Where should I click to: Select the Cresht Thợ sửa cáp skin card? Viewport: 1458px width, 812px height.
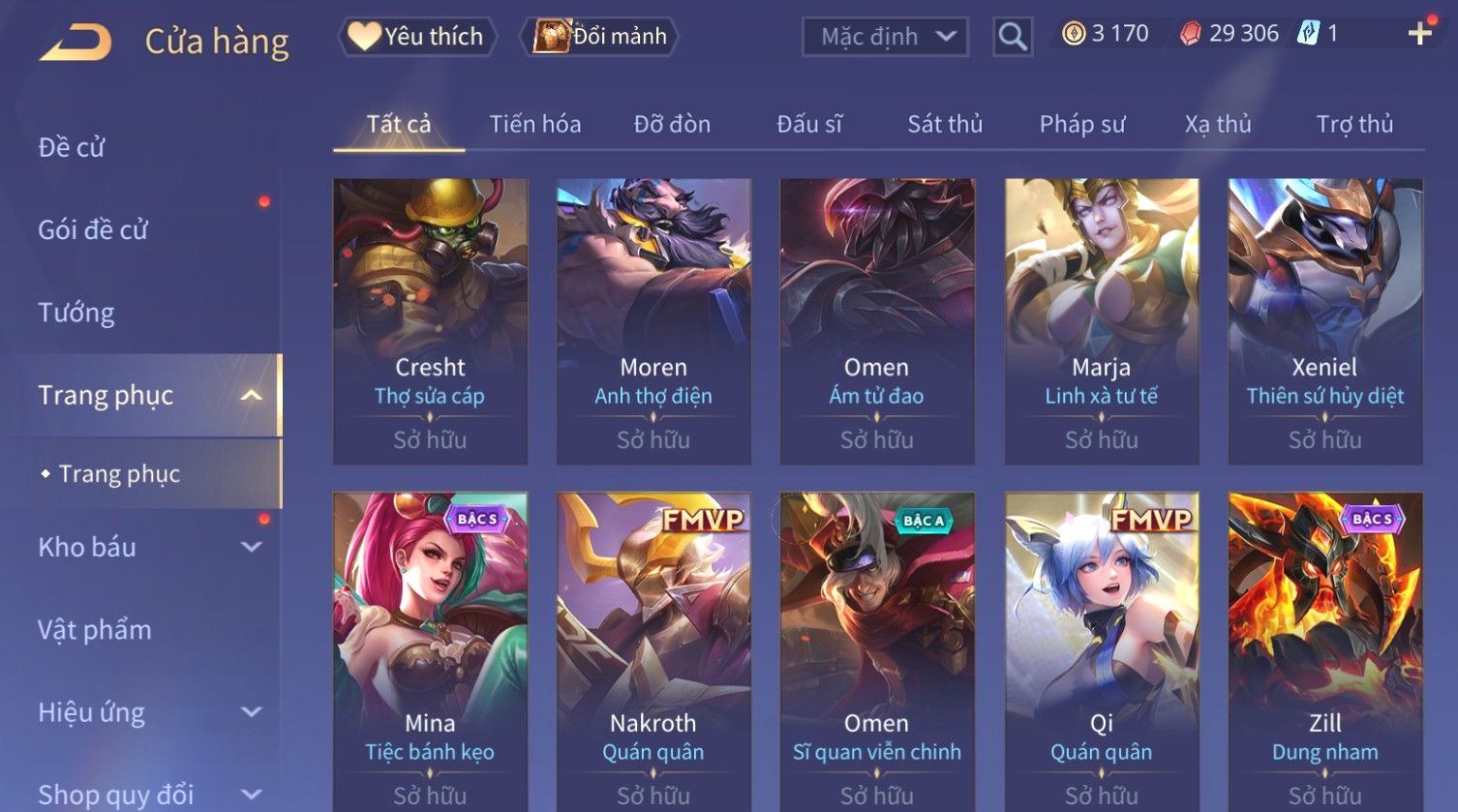tap(431, 321)
